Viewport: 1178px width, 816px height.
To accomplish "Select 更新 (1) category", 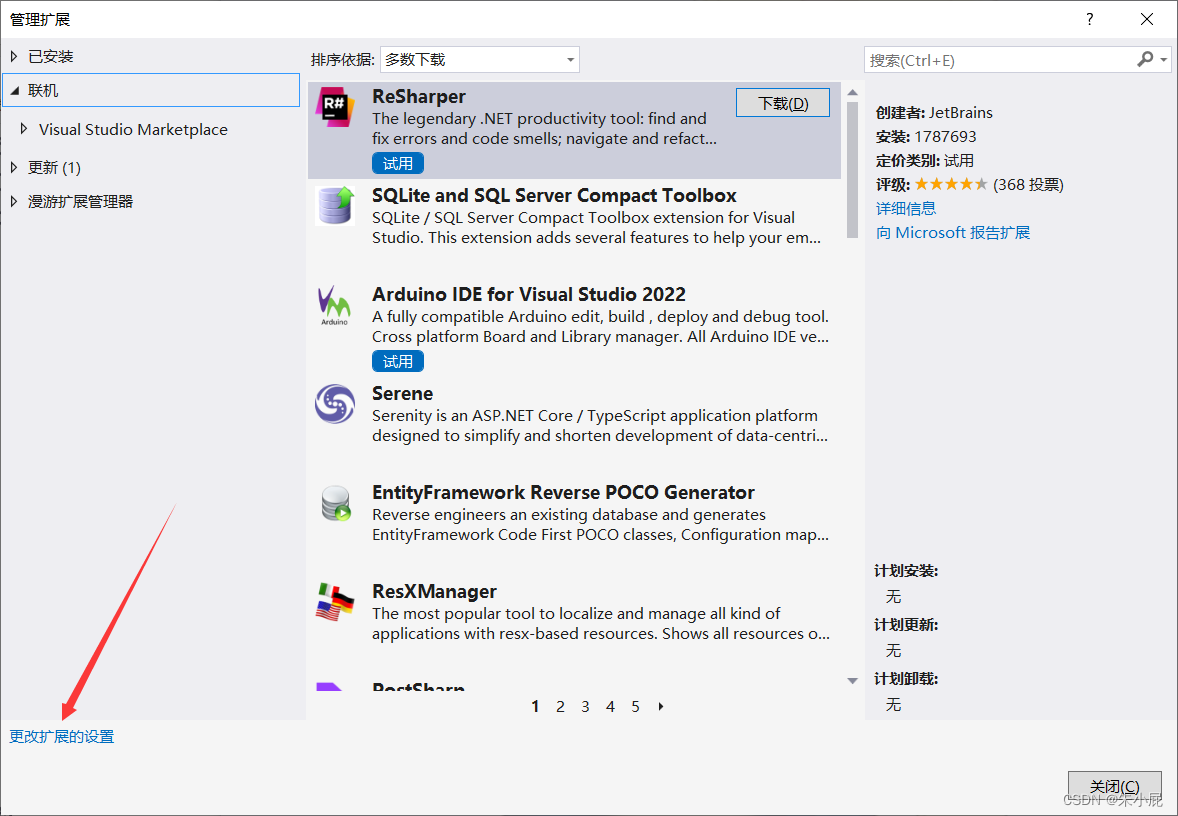I will point(54,168).
